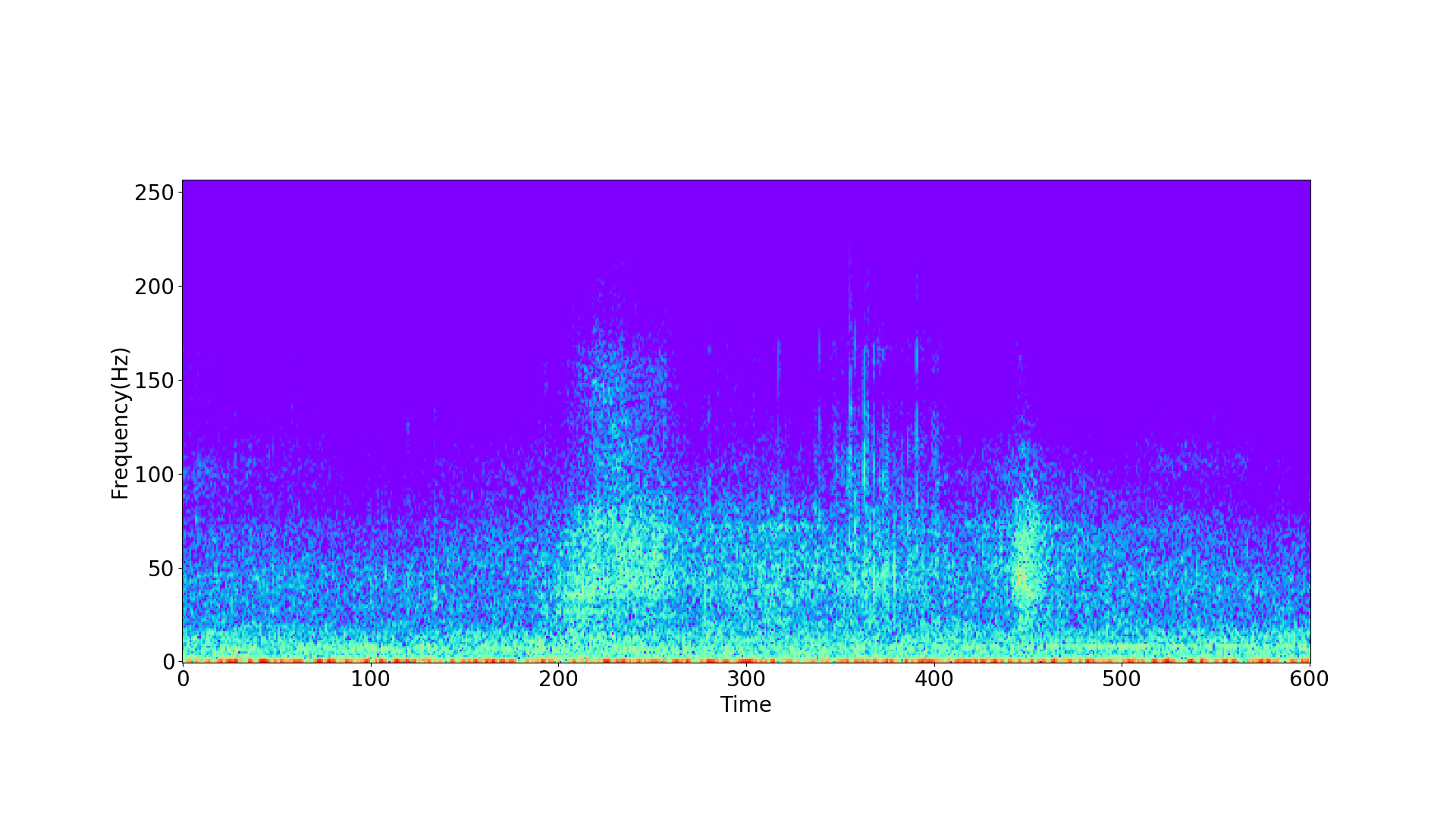Click the y-axis tick label 100
Viewport: 1456px width, 834px height.
tap(155, 474)
